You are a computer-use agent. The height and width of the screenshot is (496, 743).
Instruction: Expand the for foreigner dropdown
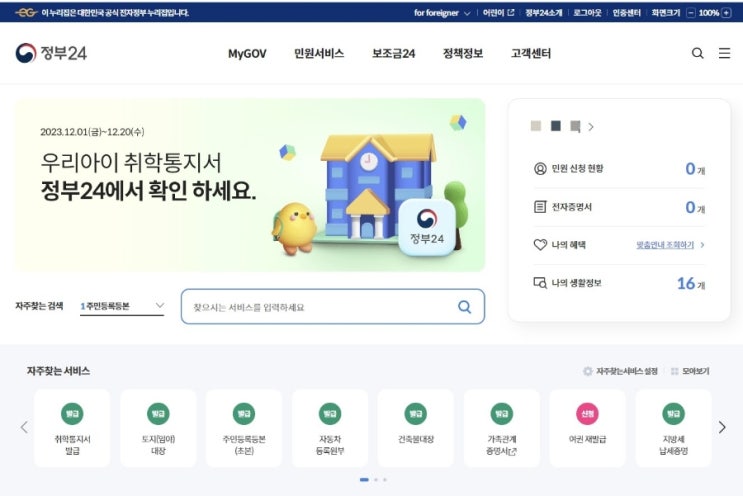click(442, 13)
